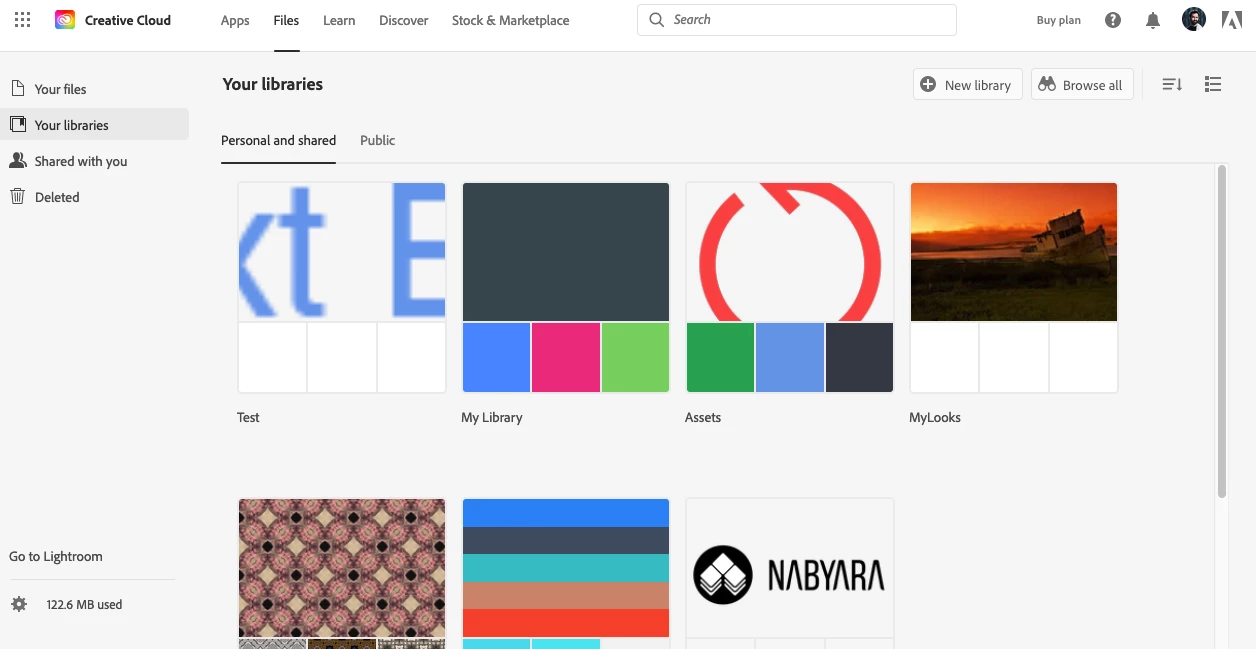Open the NABYARA logo library thumbnail

pyautogui.click(x=790, y=568)
